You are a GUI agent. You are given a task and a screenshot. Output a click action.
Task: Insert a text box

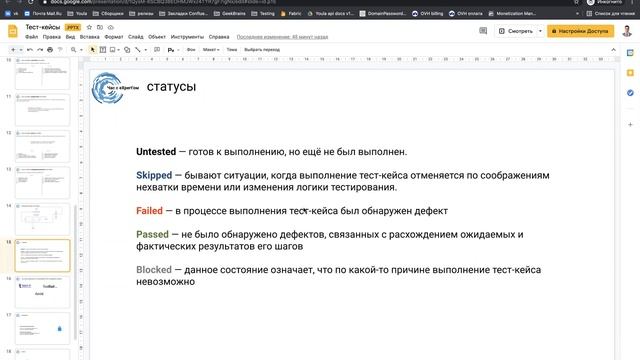tap(103, 50)
